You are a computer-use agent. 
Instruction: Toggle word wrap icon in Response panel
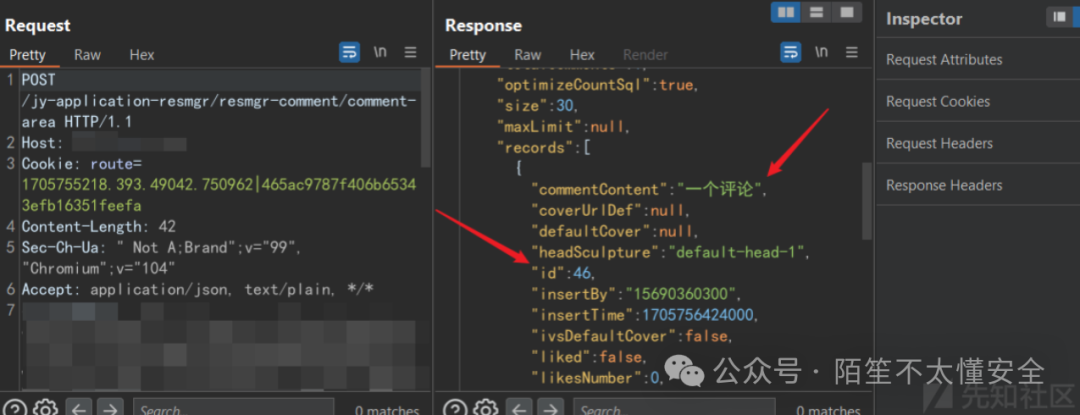pos(791,52)
